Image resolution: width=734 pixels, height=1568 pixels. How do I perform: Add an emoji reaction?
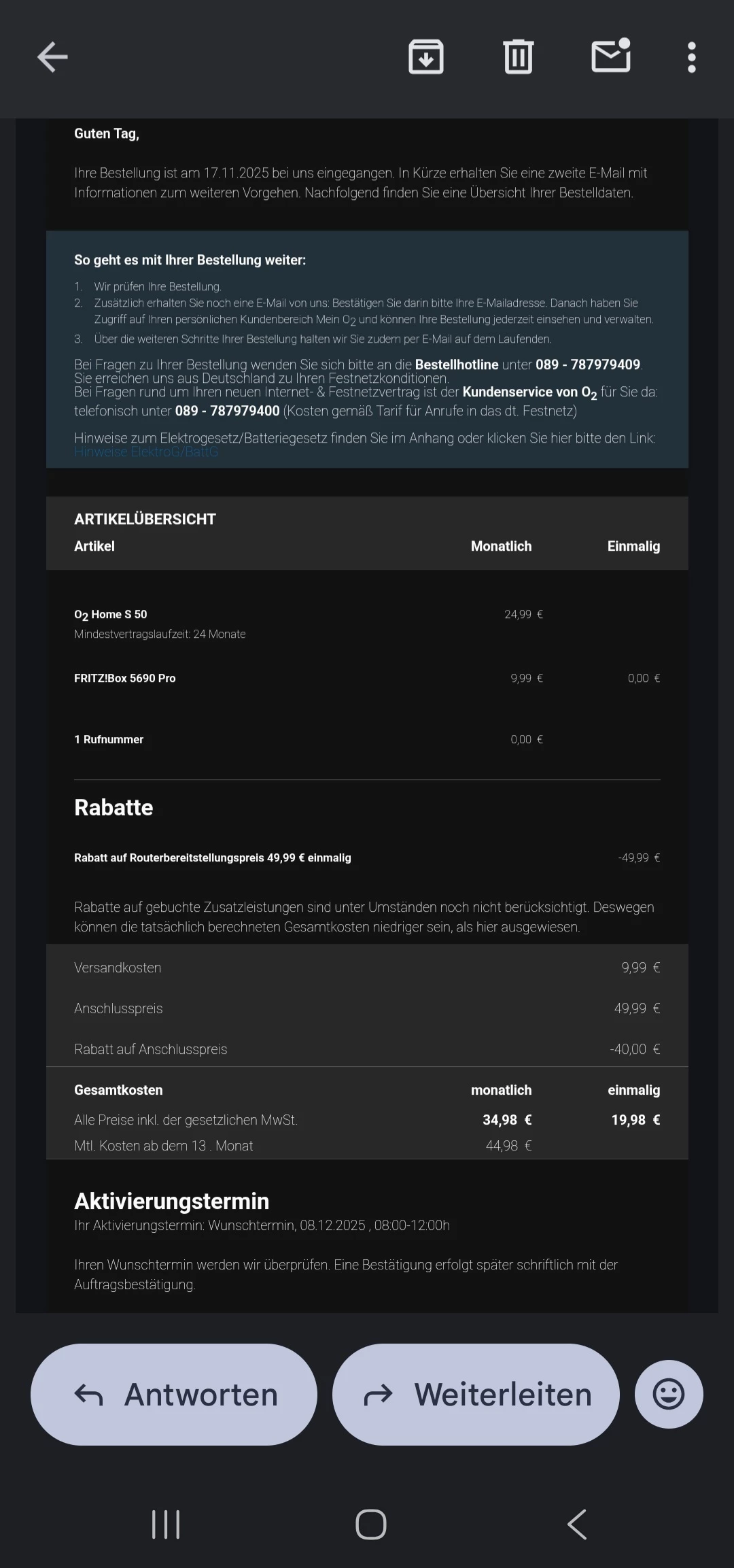[x=668, y=1395]
